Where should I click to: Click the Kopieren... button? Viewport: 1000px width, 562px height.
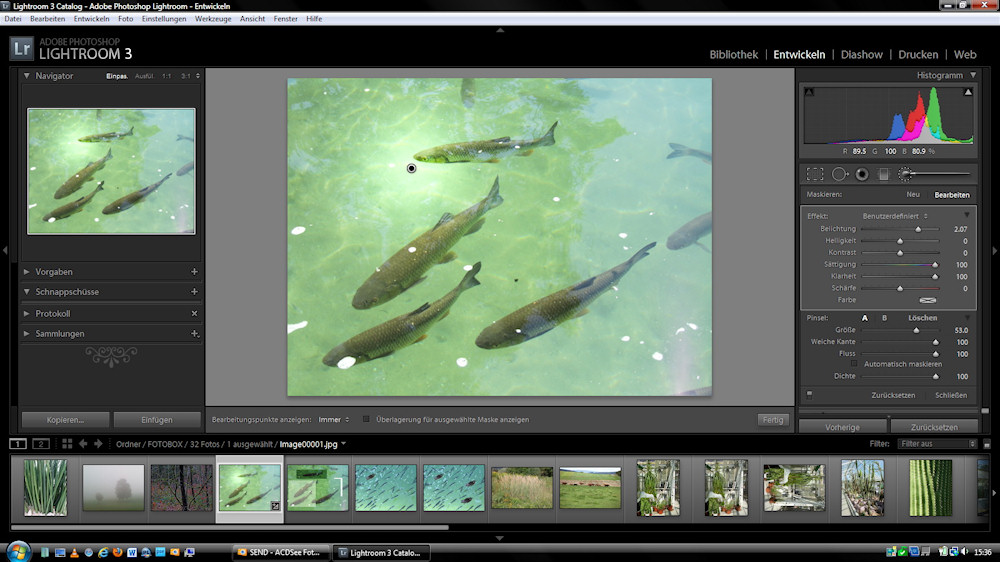tap(66, 420)
